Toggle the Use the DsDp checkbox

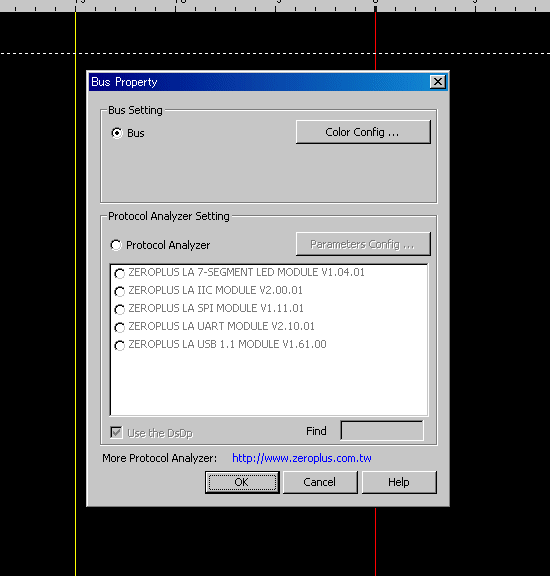click(116, 432)
